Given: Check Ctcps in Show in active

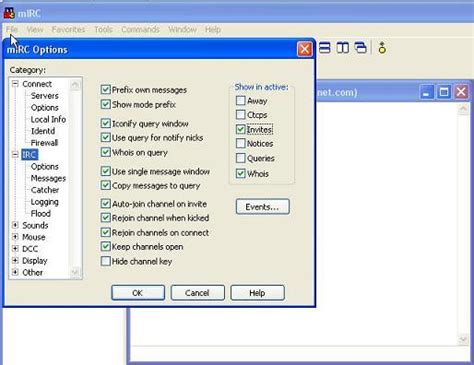Looking at the screenshot, I should coord(240,115).
